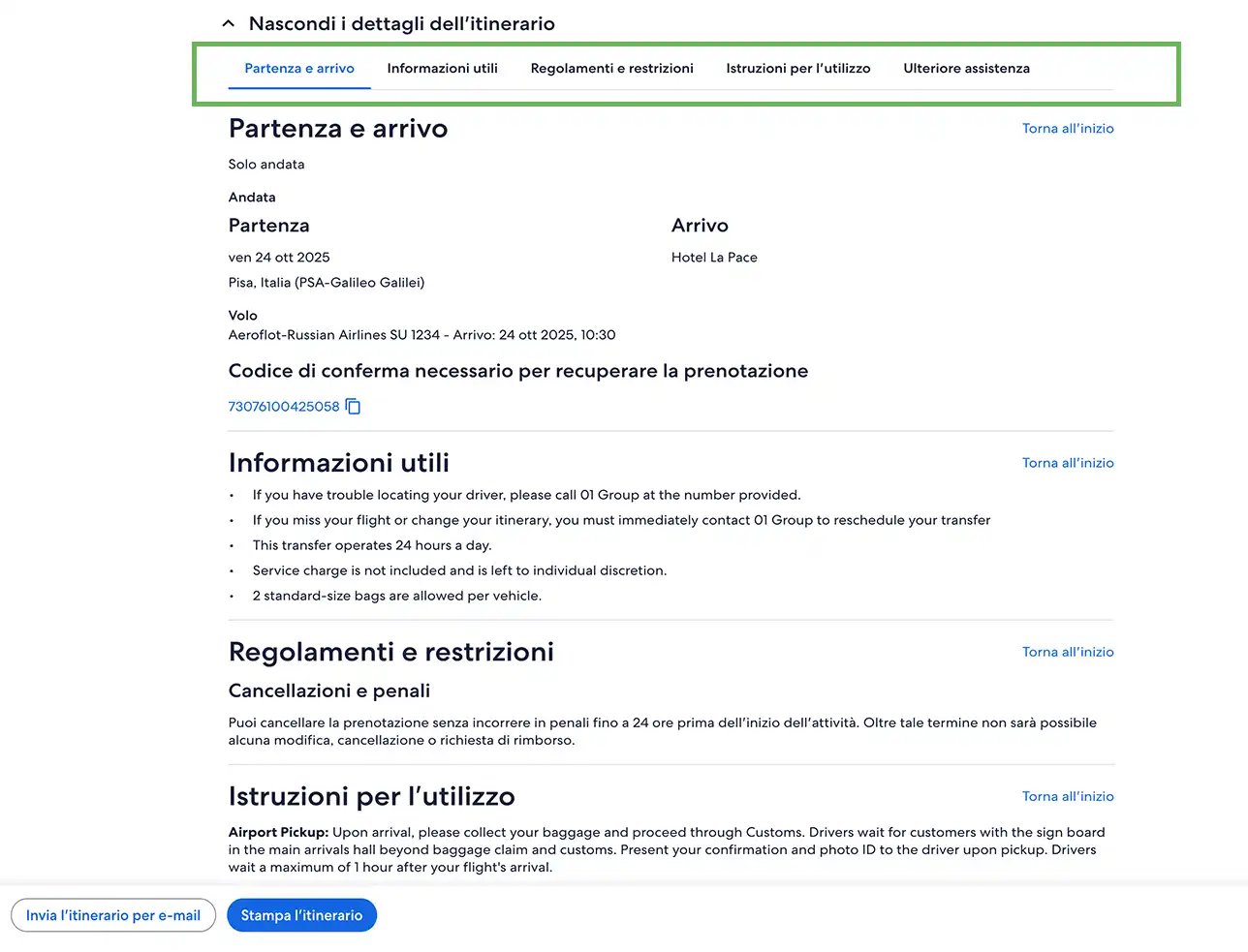The image size is (1248, 952).
Task: Open the 'Informazioni utili' tab
Action: [x=442, y=69]
